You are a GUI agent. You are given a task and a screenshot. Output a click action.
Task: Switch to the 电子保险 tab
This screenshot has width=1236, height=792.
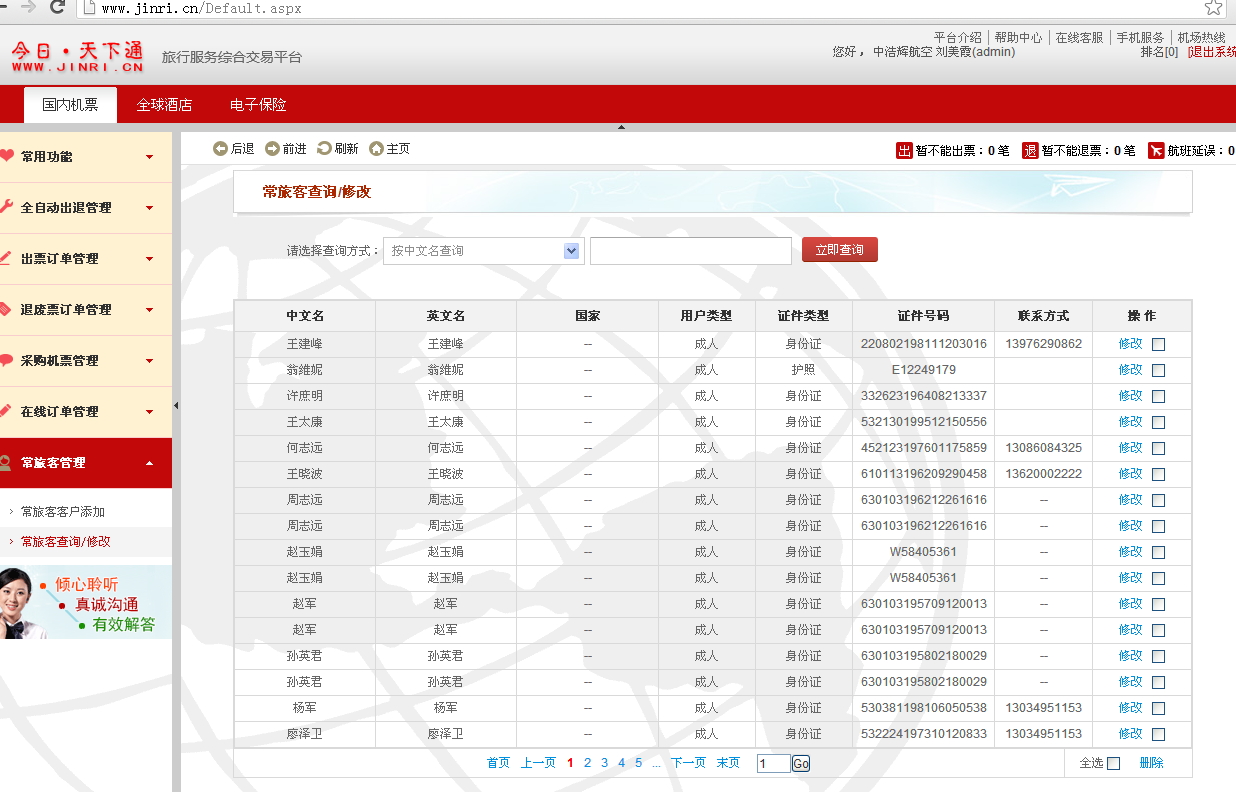(x=258, y=105)
